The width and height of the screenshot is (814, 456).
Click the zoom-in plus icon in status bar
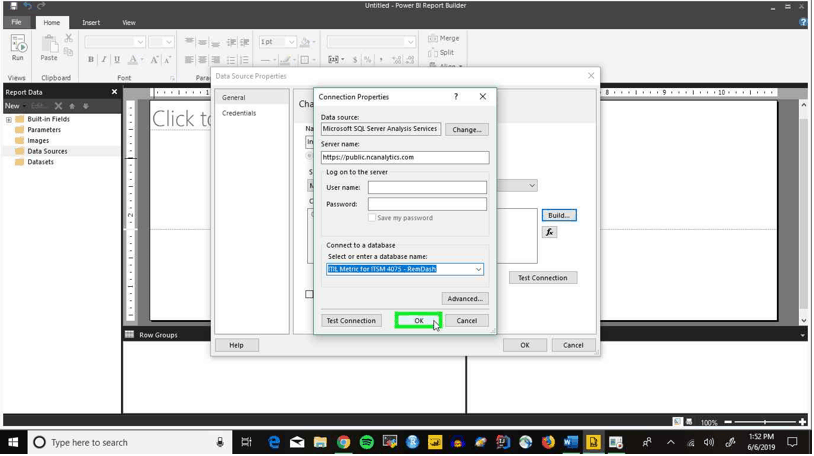point(803,422)
